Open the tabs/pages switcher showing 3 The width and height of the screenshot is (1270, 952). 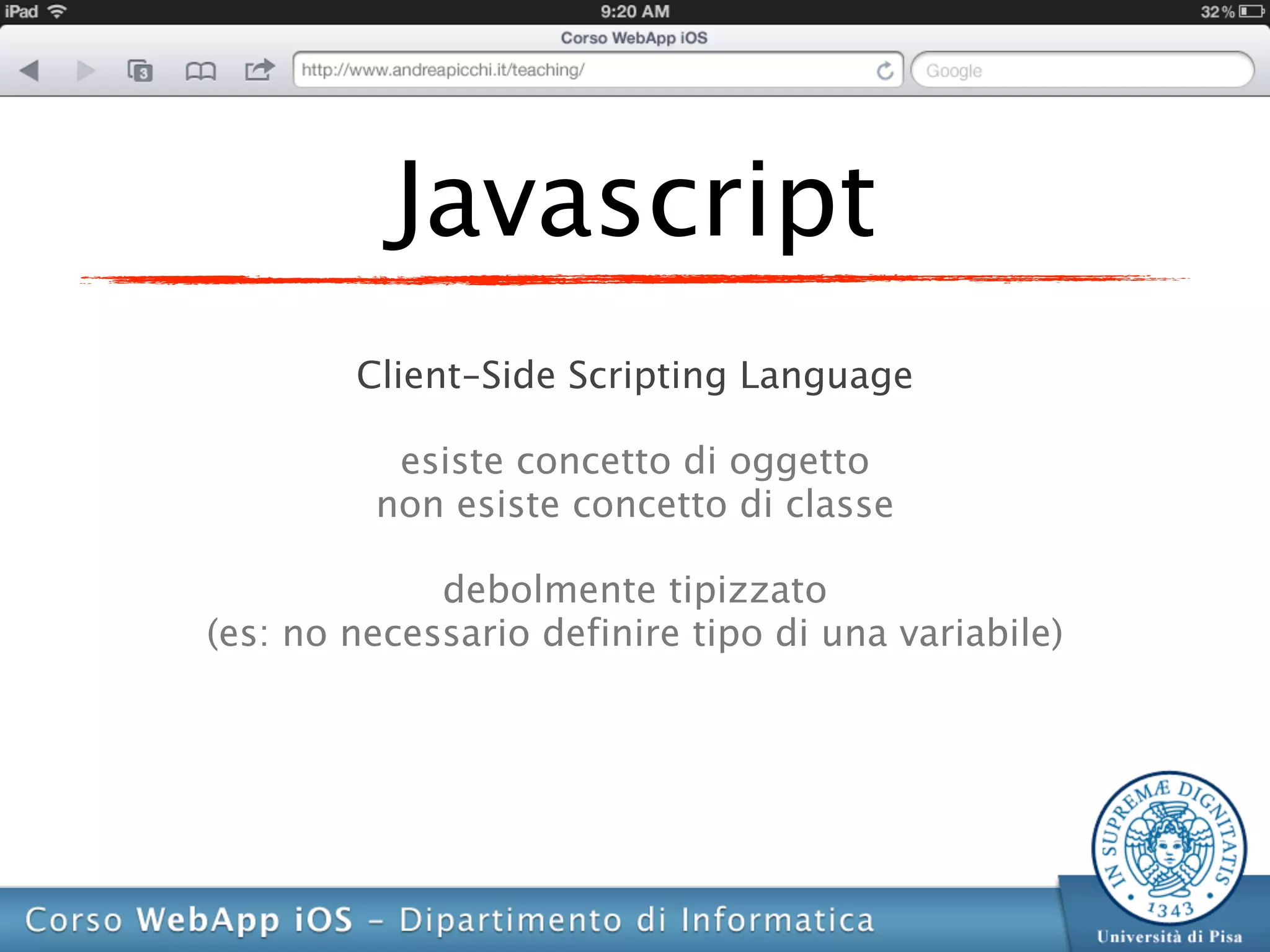[140, 71]
